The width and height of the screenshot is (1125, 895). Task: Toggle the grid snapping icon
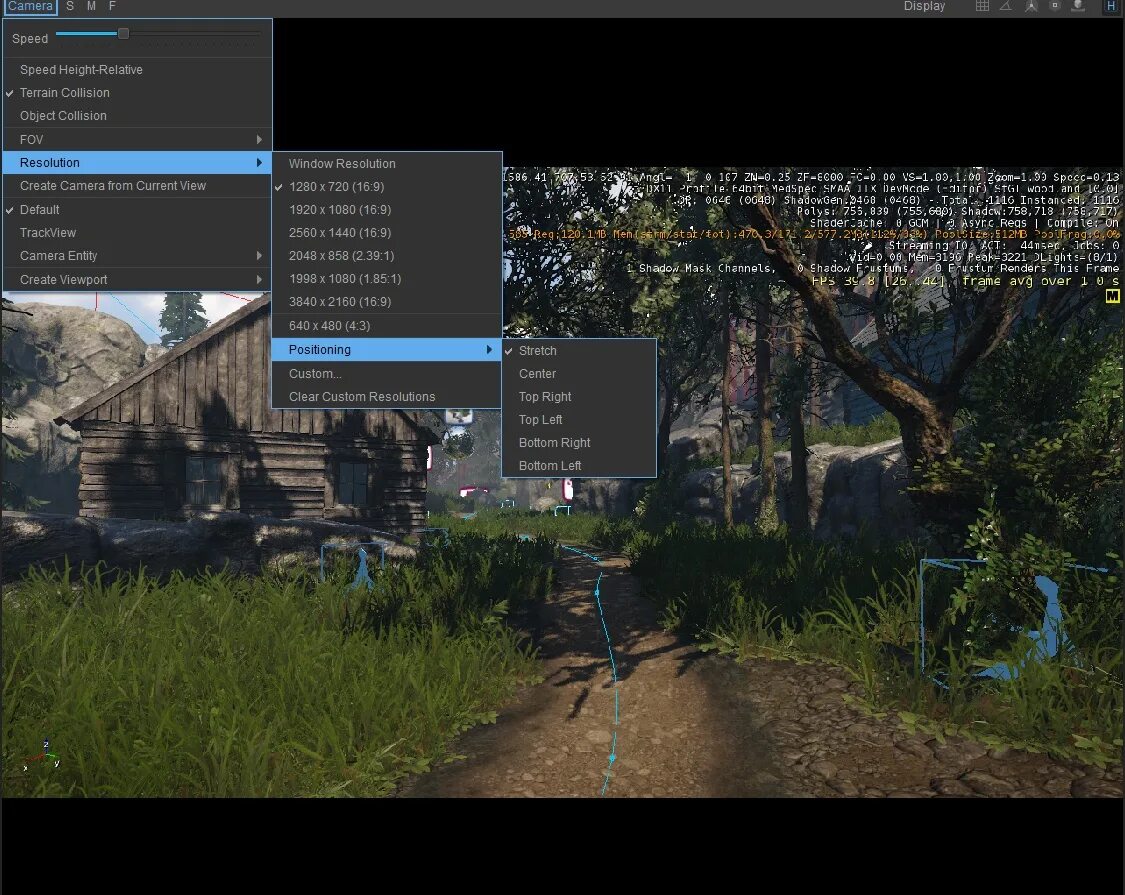coord(982,6)
